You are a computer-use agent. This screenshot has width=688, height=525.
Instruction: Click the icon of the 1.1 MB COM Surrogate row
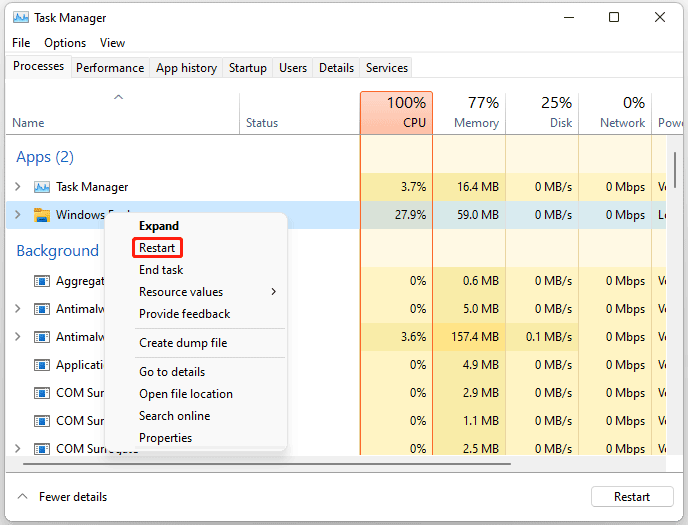coord(42,421)
